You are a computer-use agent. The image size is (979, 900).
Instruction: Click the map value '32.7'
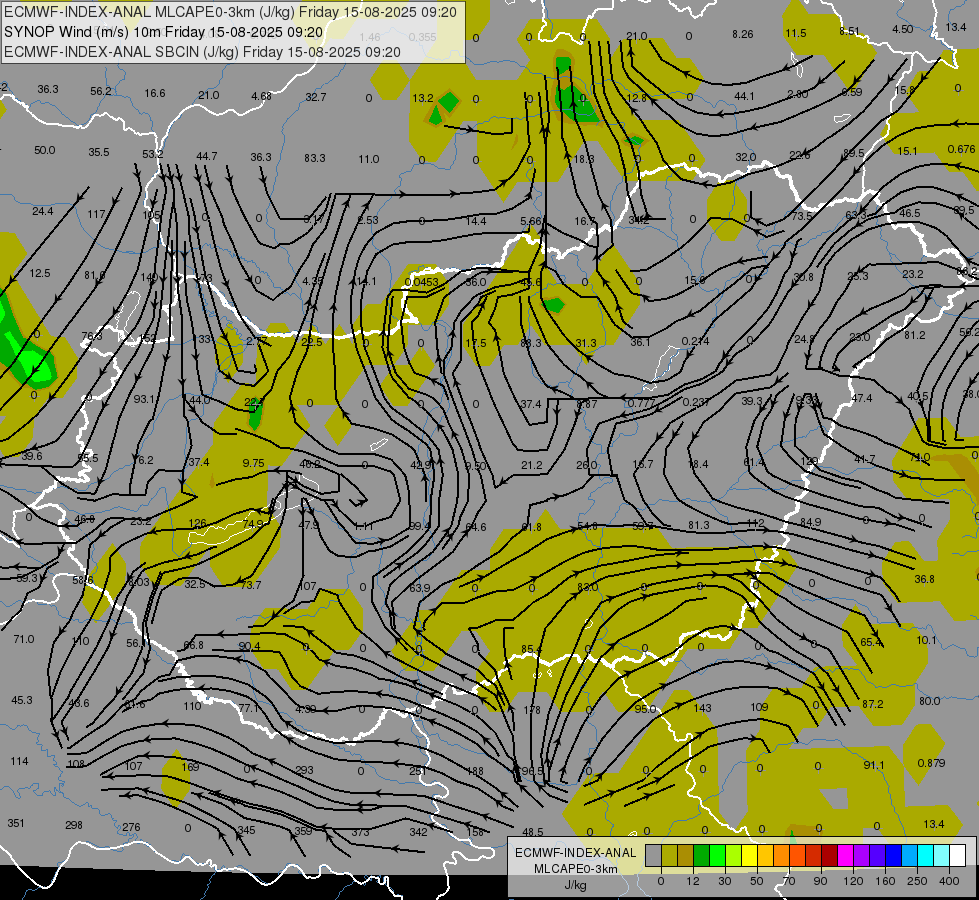click(x=316, y=97)
